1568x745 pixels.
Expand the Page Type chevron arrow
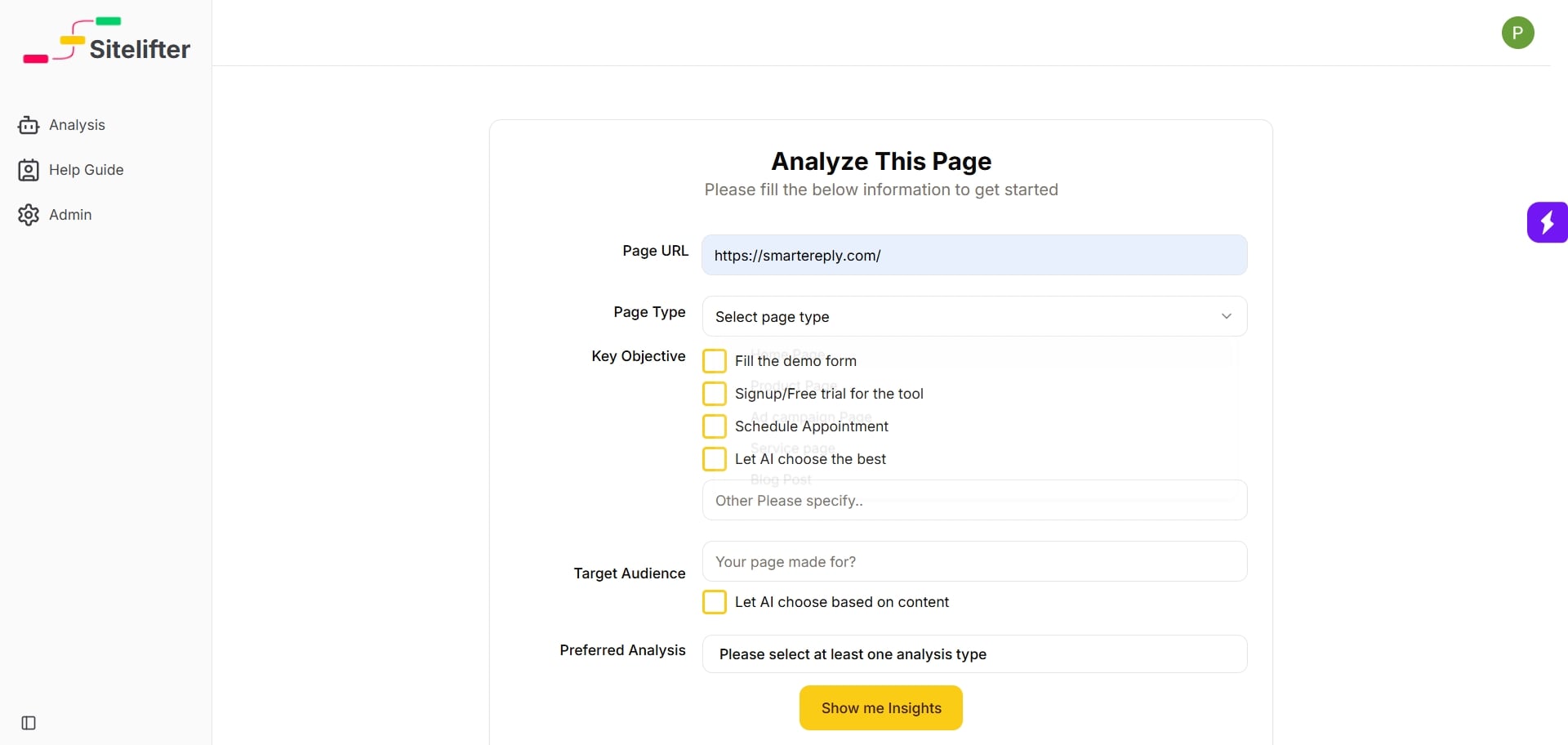1226,316
